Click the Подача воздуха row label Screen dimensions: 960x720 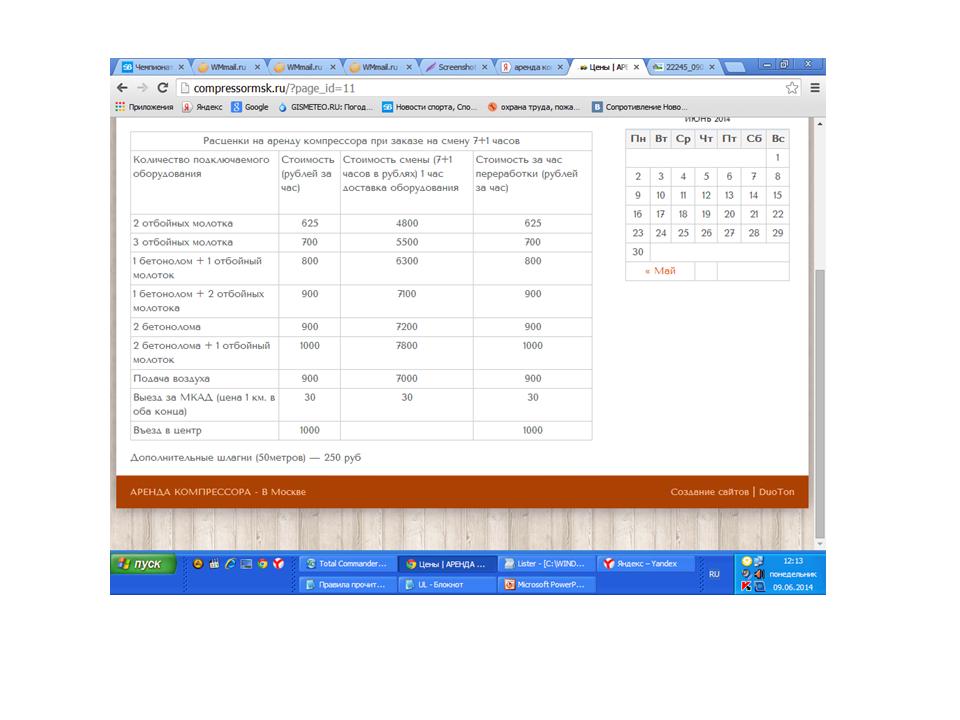pyautogui.click(x=171, y=379)
